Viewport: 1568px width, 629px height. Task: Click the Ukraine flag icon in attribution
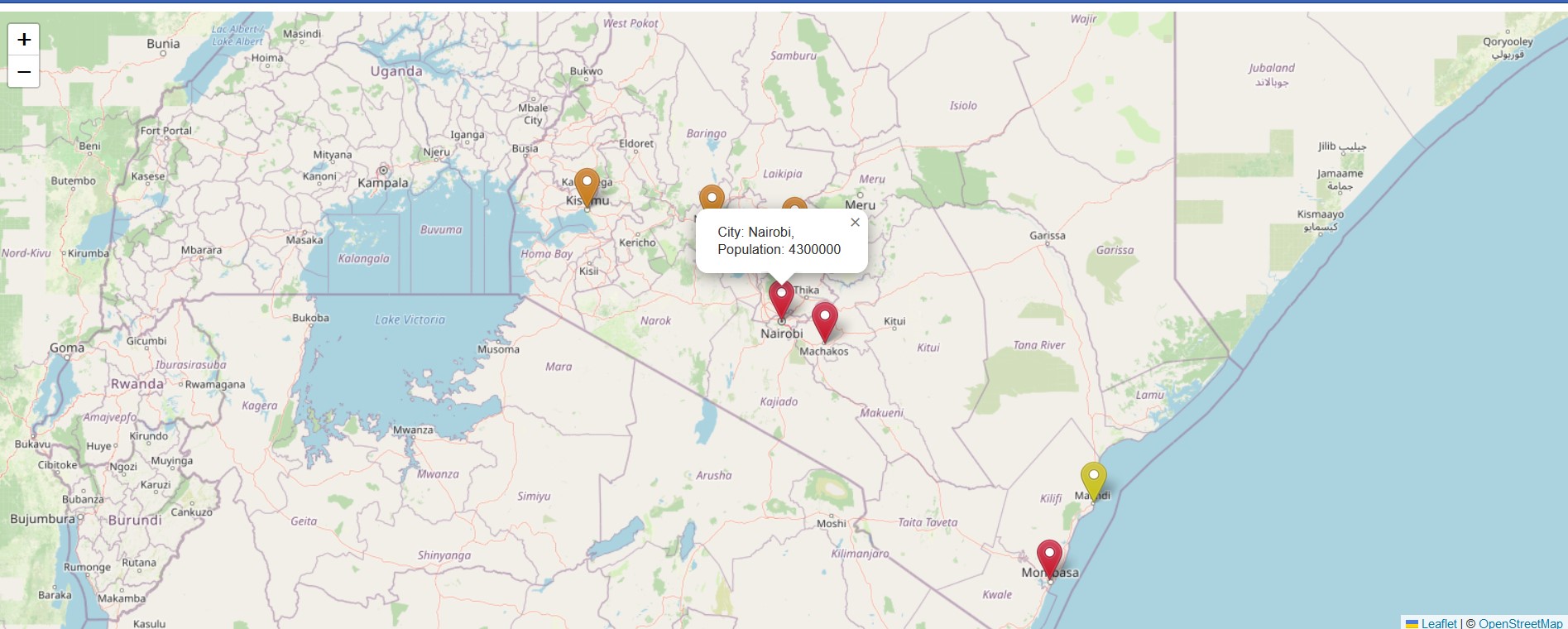(x=1412, y=623)
